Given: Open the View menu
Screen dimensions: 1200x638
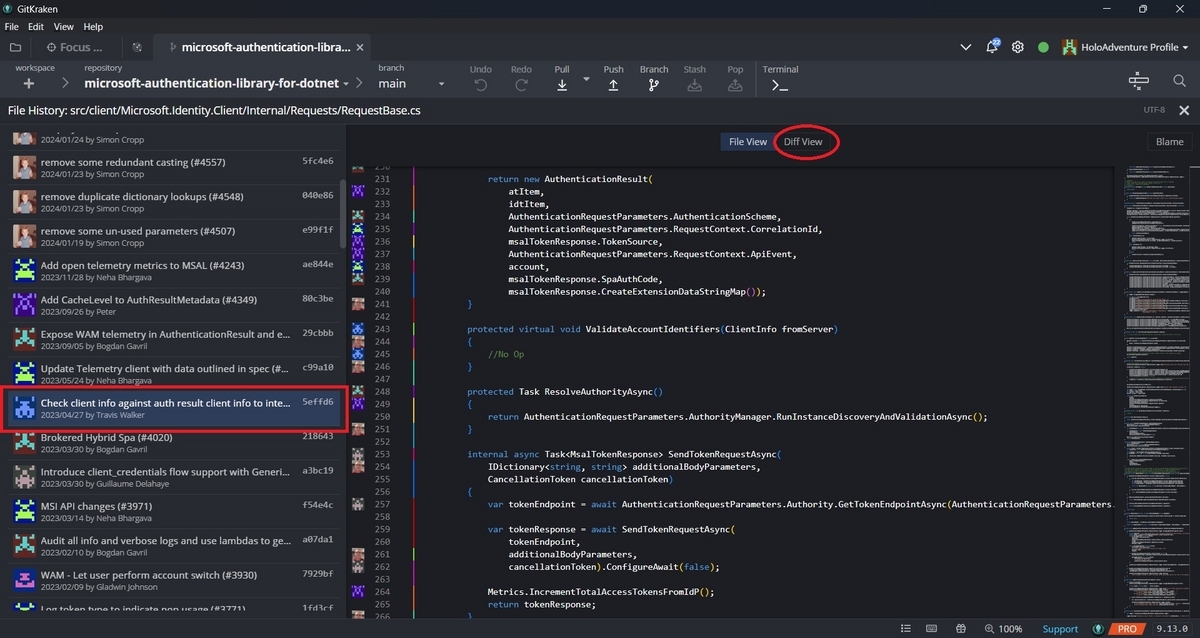Looking at the screenshot, I should point(63,27).
